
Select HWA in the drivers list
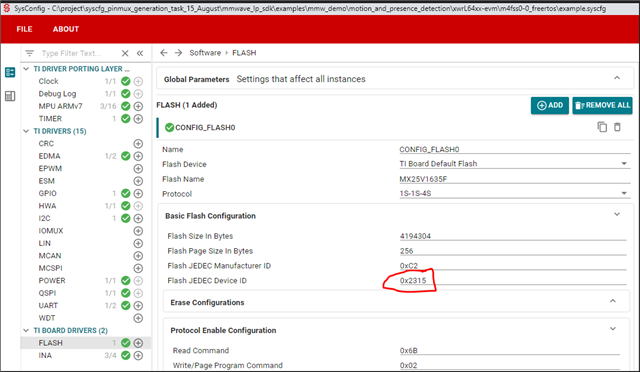point(47,206)
